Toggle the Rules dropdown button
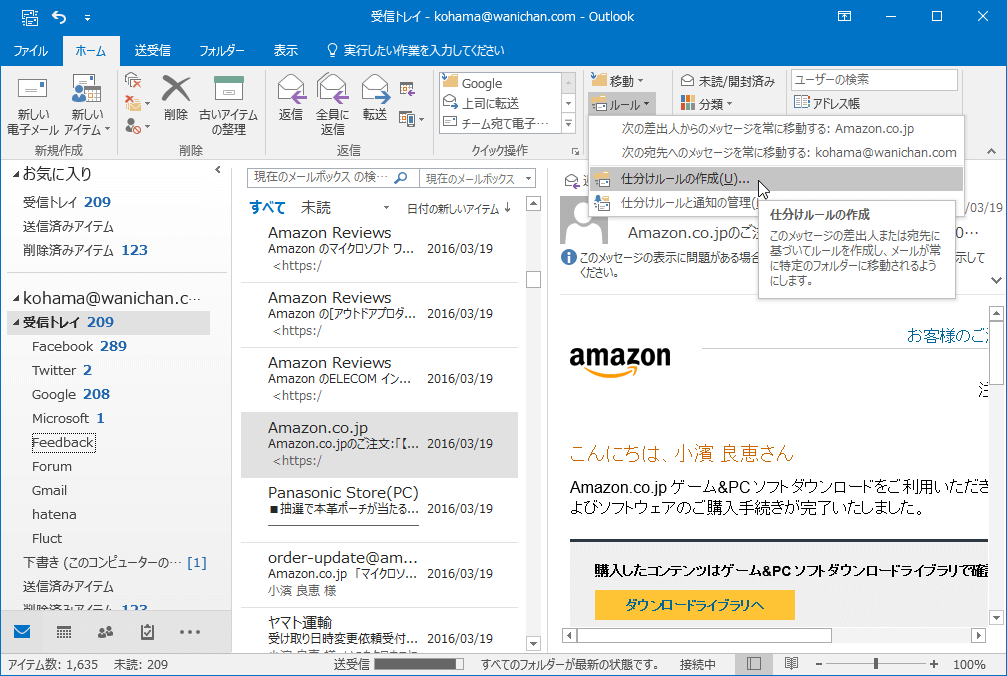 [621, 104]
